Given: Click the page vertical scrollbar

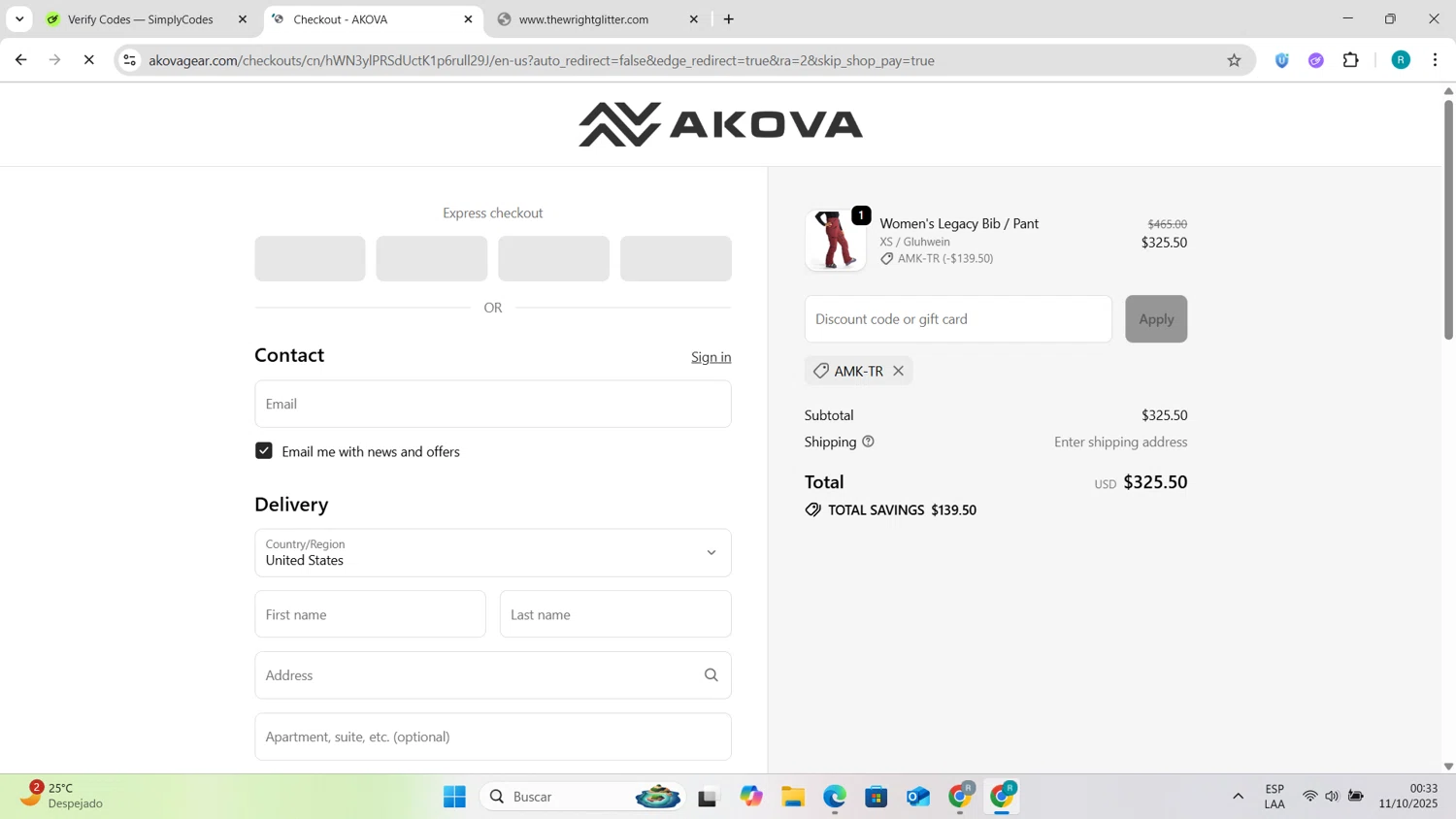Looking at the screenshot, I should click(x=1448, y=219).
